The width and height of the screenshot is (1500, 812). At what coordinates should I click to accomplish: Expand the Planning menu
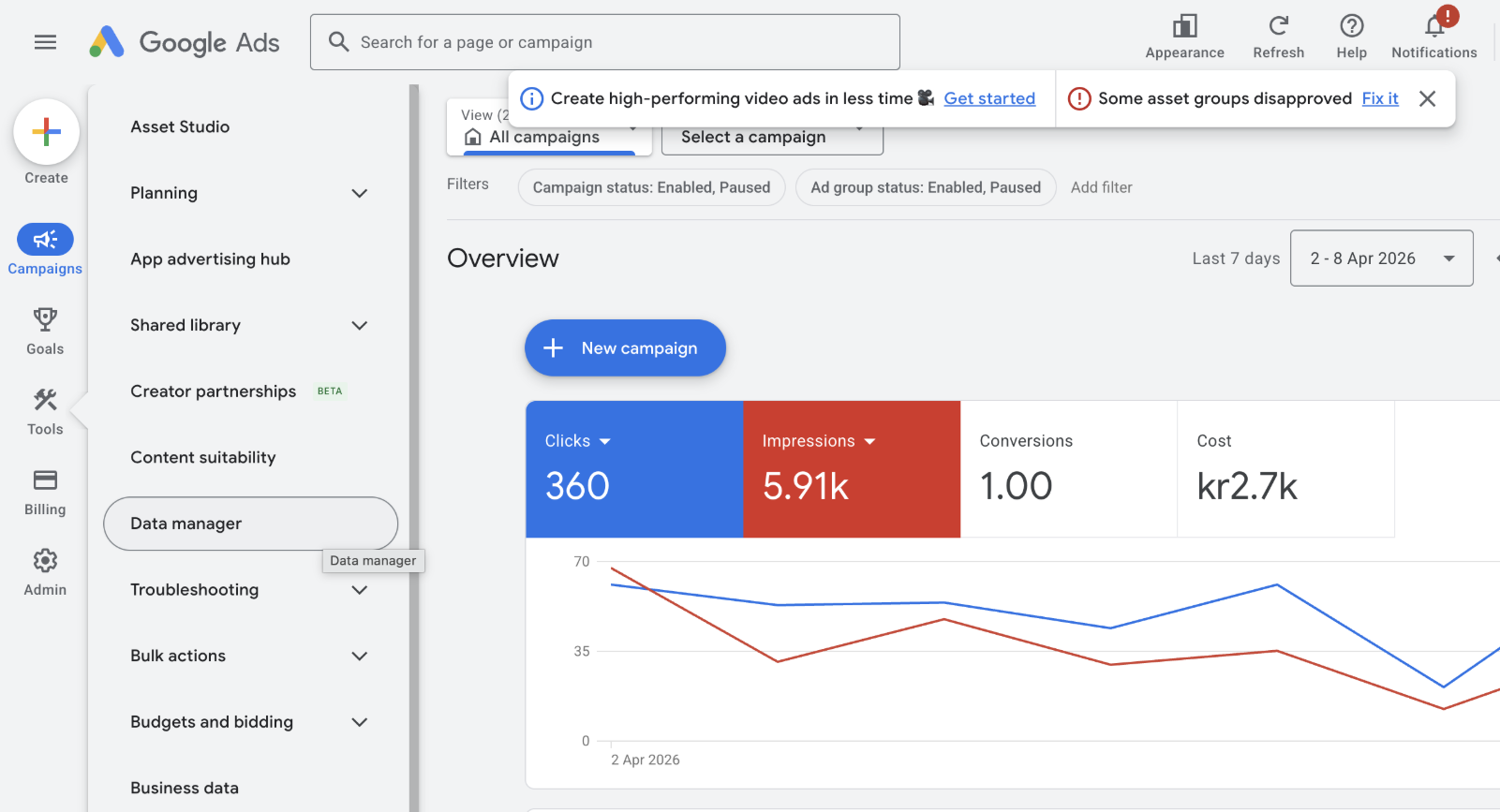click(359, 193)
